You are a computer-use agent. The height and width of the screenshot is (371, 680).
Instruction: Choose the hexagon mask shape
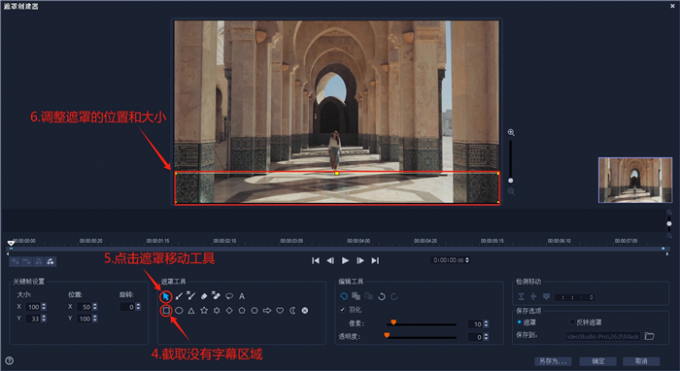pos(255,311)
